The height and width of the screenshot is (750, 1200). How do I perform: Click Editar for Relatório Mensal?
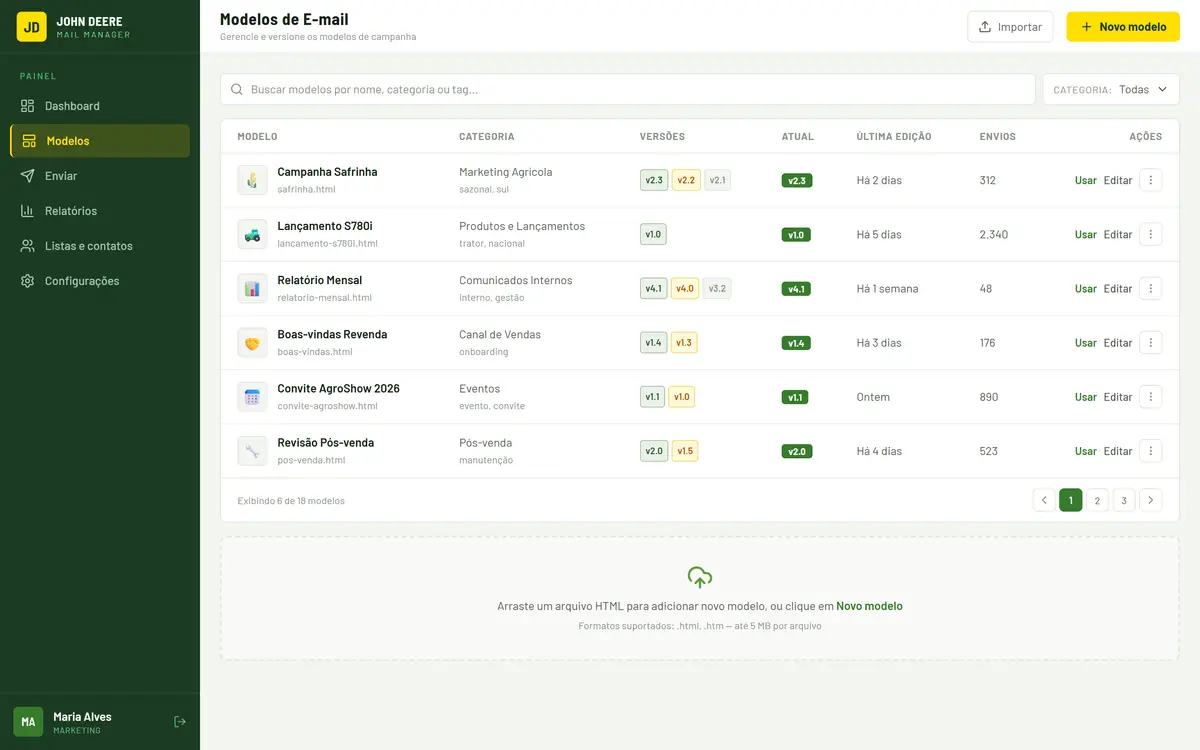tap(1118, 289)
